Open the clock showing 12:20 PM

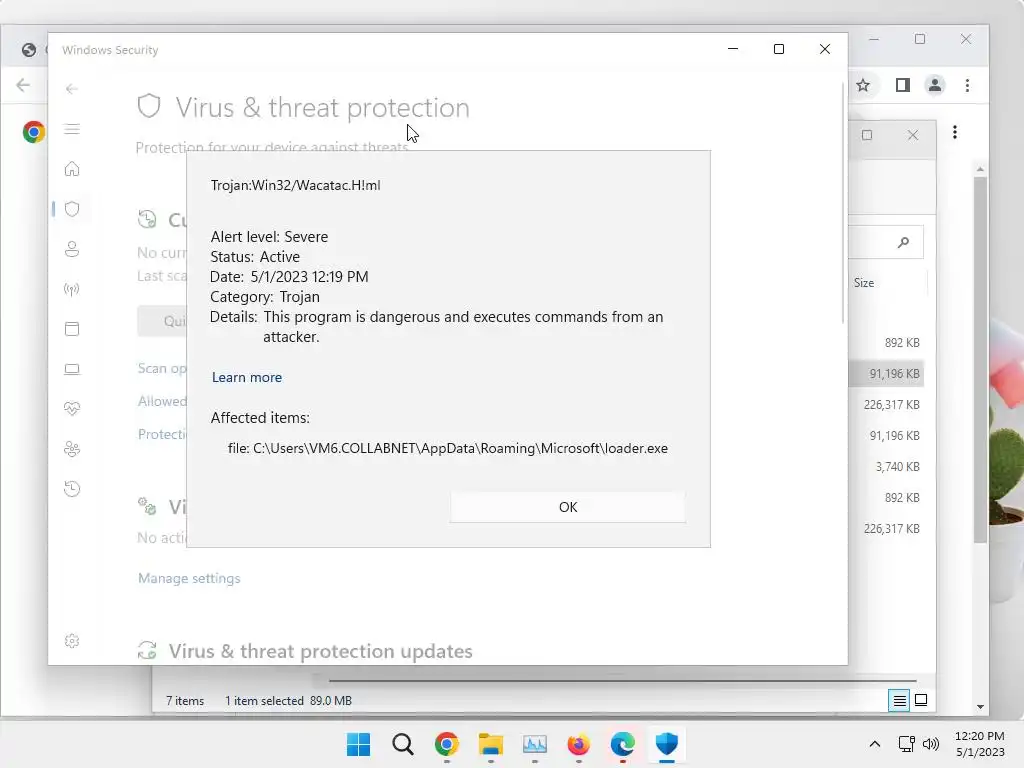tap(980, 744)
